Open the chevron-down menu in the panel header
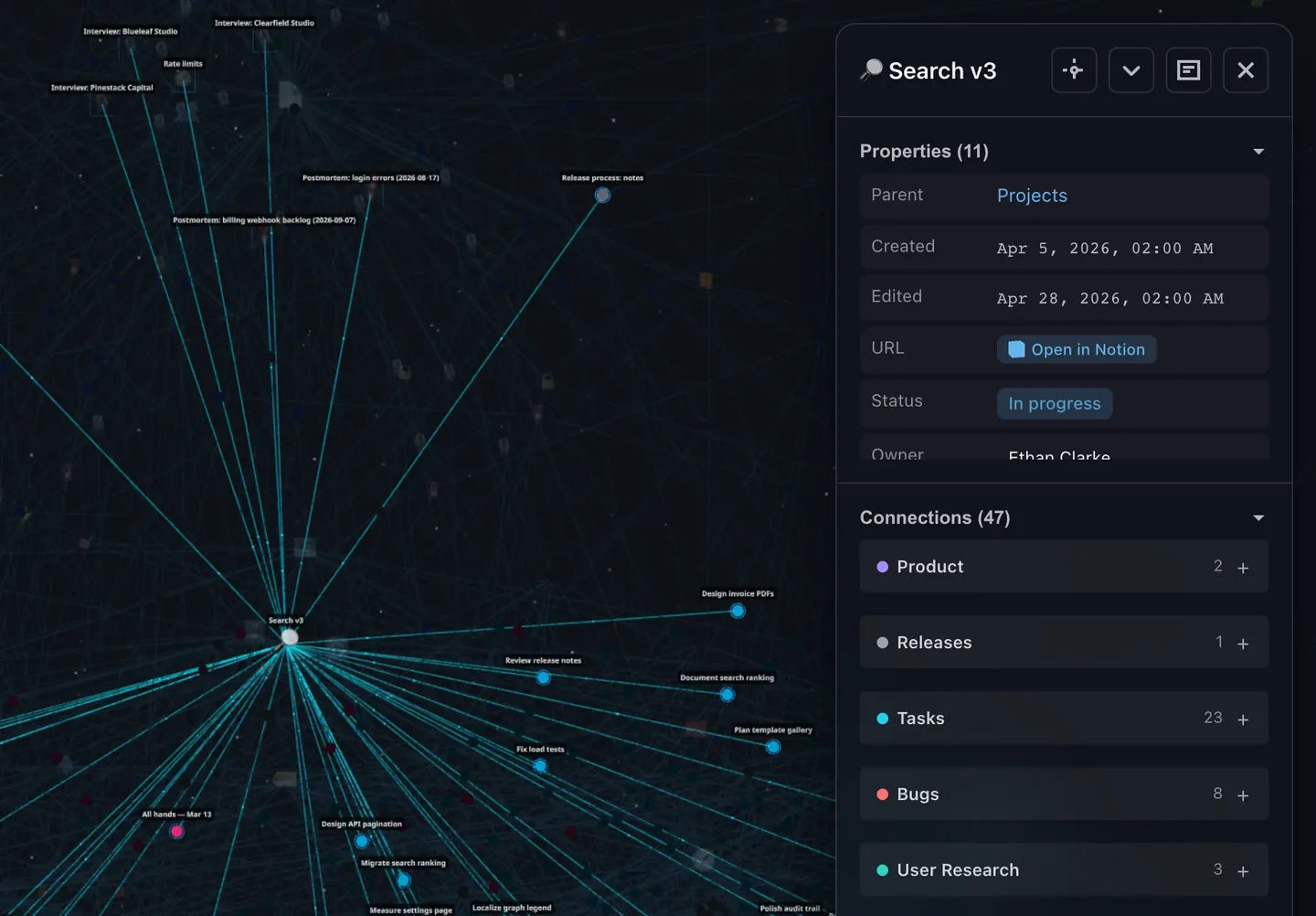The image size is (1316, 916). (1131, 70)
